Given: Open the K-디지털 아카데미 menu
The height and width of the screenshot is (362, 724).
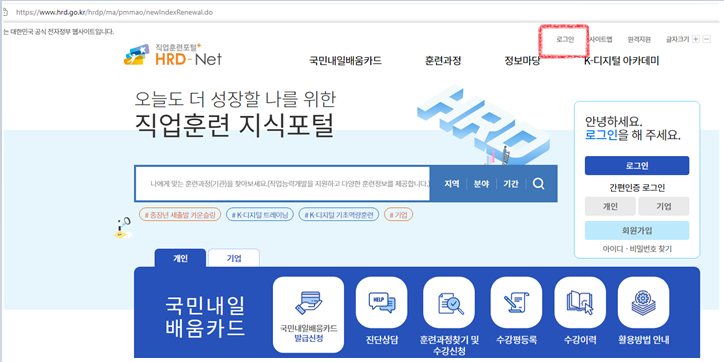Looking at the screenshot, I should [x=621, y=60].
